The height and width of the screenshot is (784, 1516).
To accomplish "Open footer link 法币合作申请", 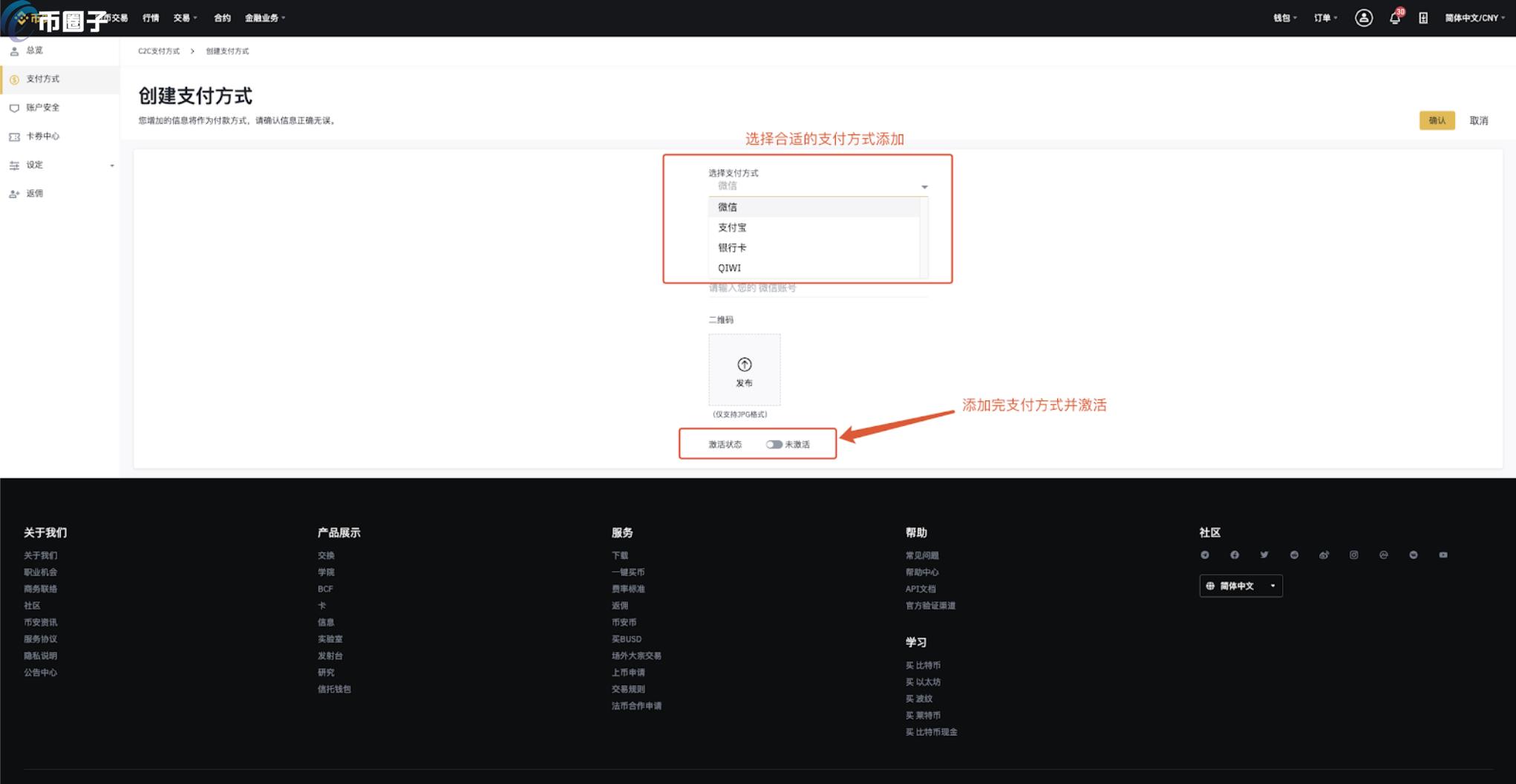I will pyautogui.click(x=636, y=706).
